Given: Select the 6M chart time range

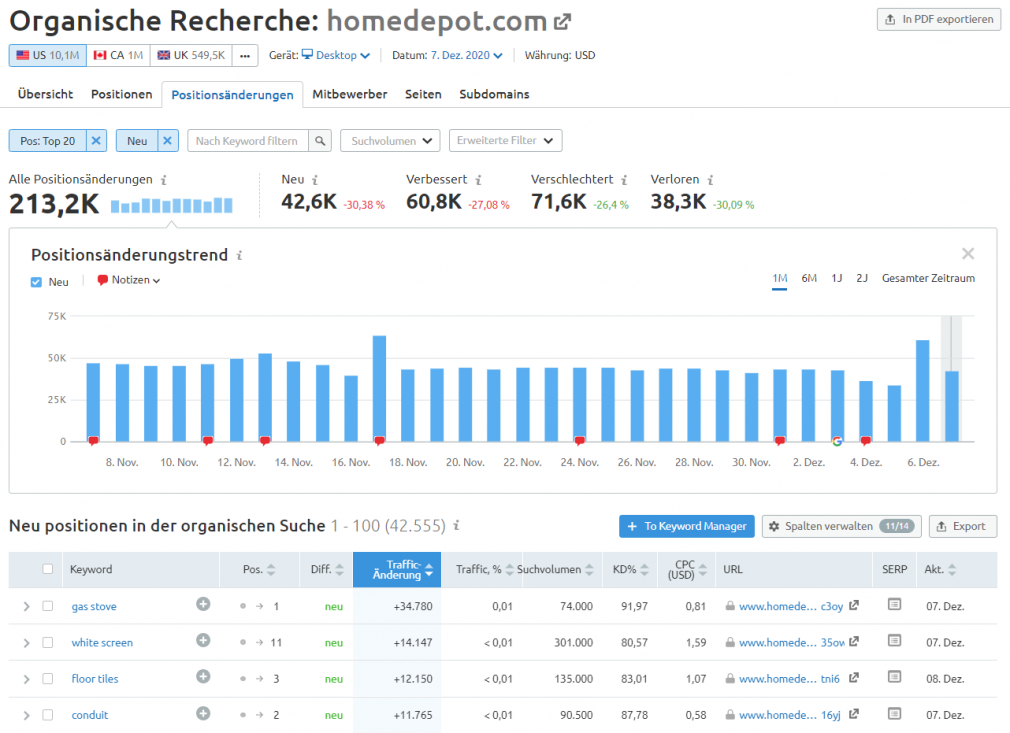Looking at the screenshot, I should 809,278.
